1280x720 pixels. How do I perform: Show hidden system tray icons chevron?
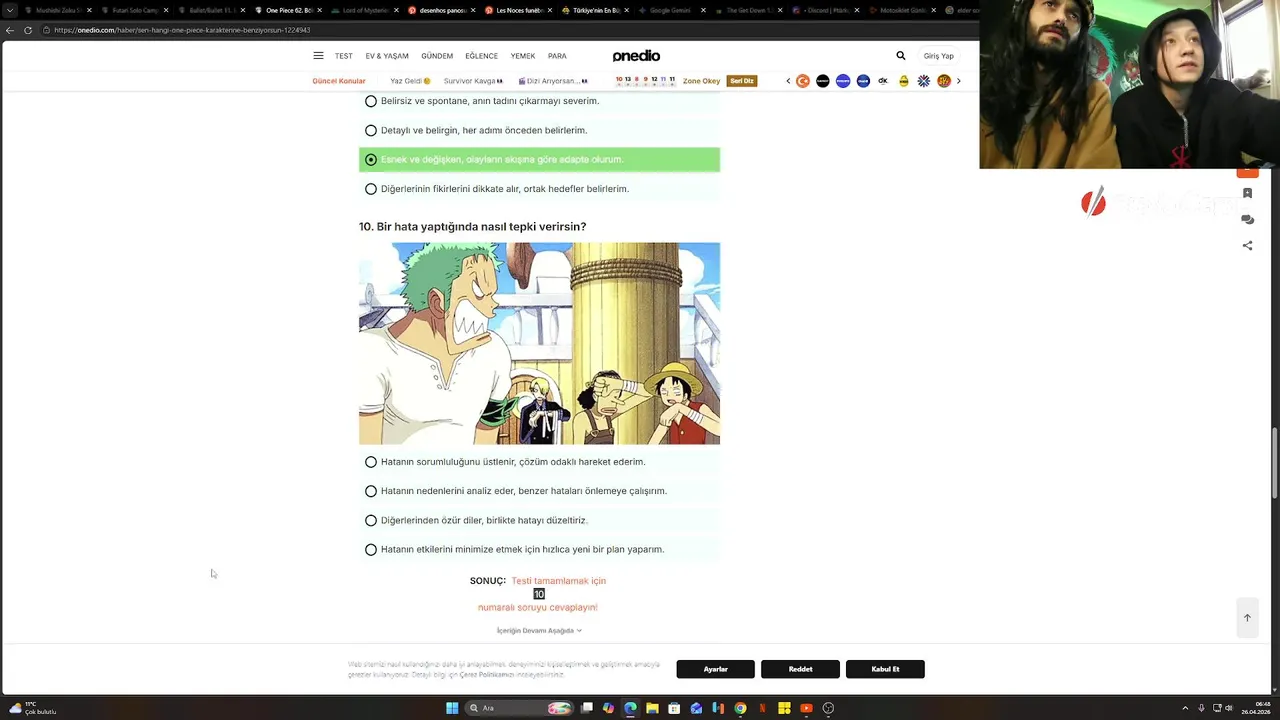click(1185, 708)
